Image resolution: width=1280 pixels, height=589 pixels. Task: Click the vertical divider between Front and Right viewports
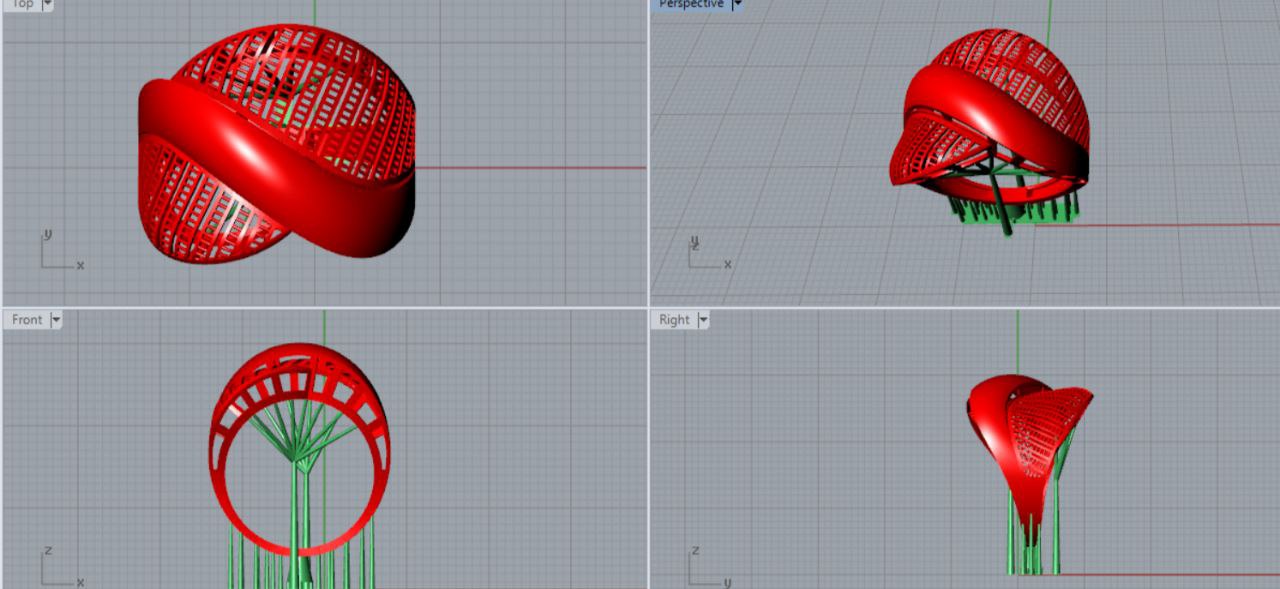(x=649, y=450)
